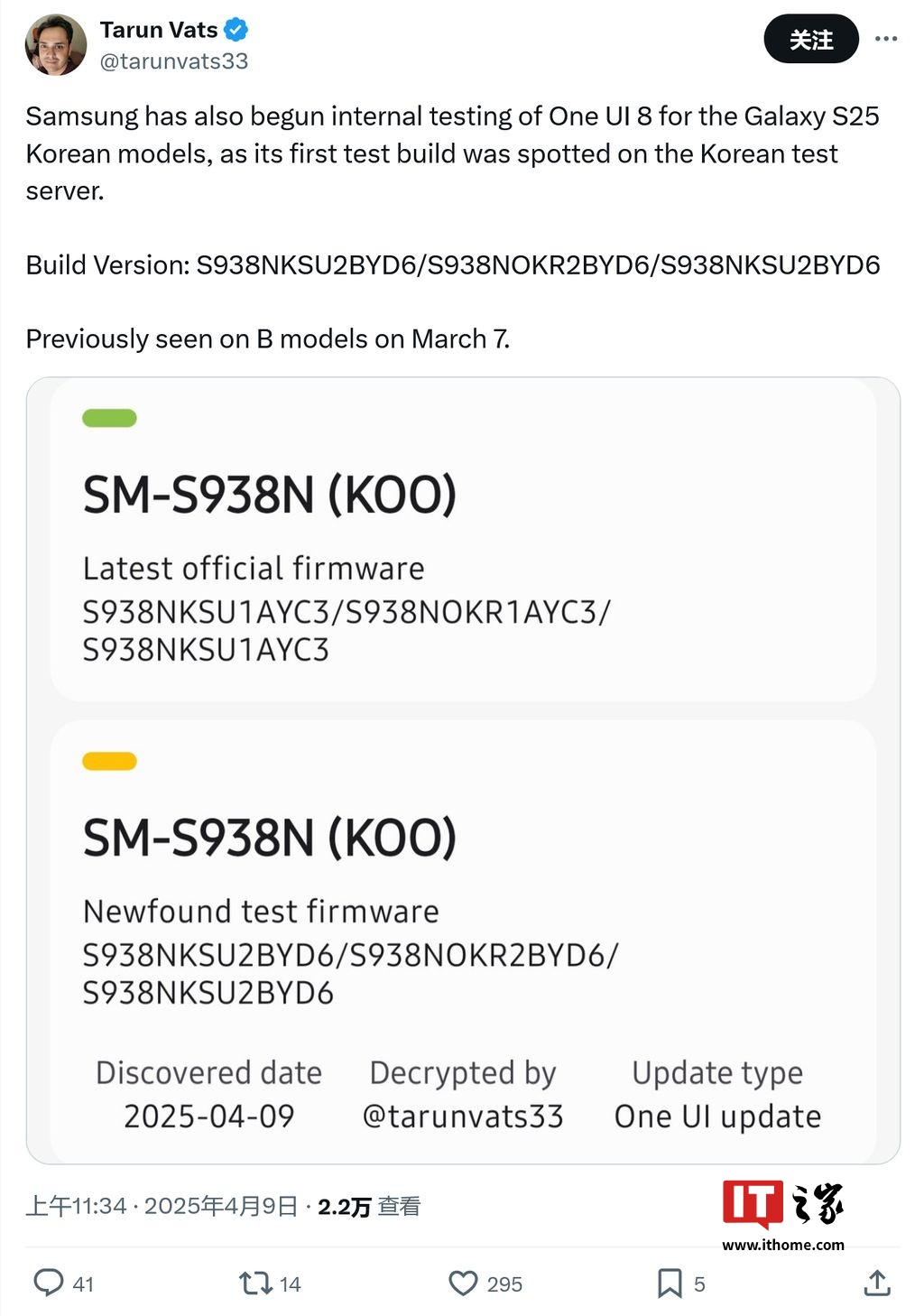Click the green status indicator pill

109,418
